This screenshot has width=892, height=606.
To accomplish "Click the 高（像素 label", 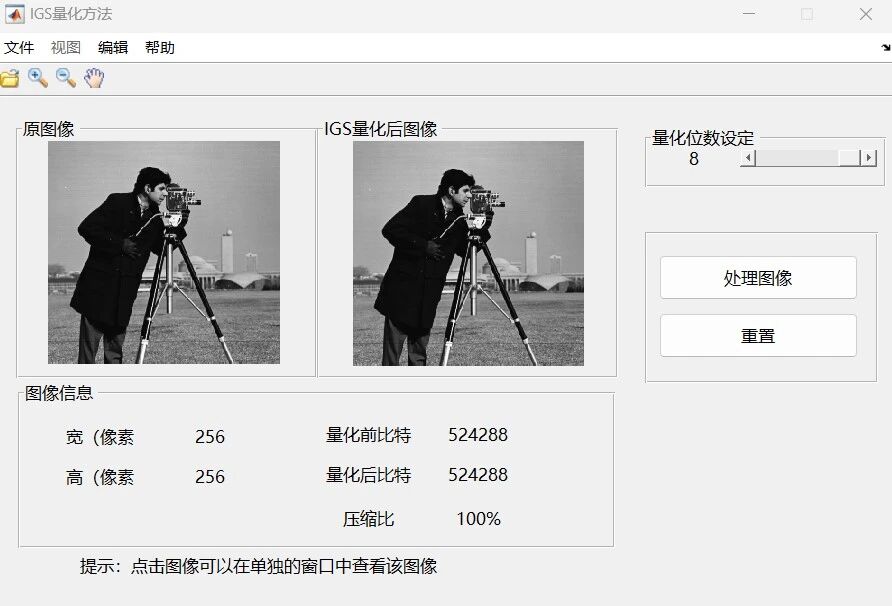I will (x=100, y=477).
